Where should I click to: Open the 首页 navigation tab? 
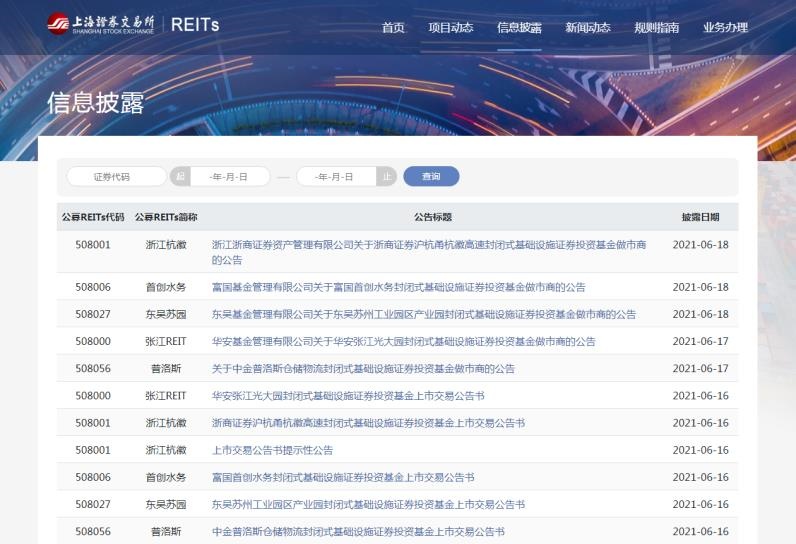[393, 27]
